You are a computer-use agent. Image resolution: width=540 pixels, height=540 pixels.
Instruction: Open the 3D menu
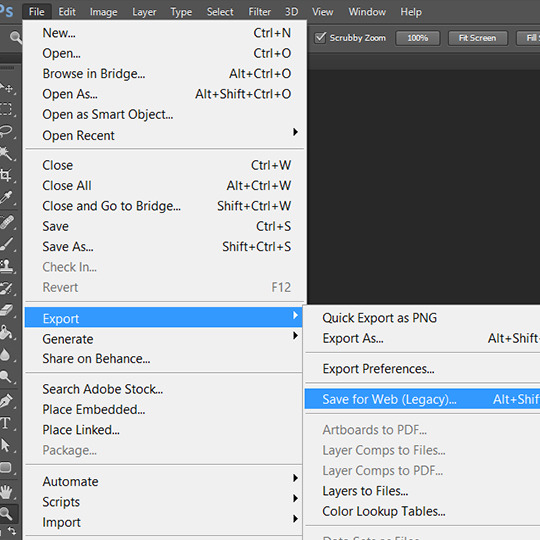(x=291, y=12)
